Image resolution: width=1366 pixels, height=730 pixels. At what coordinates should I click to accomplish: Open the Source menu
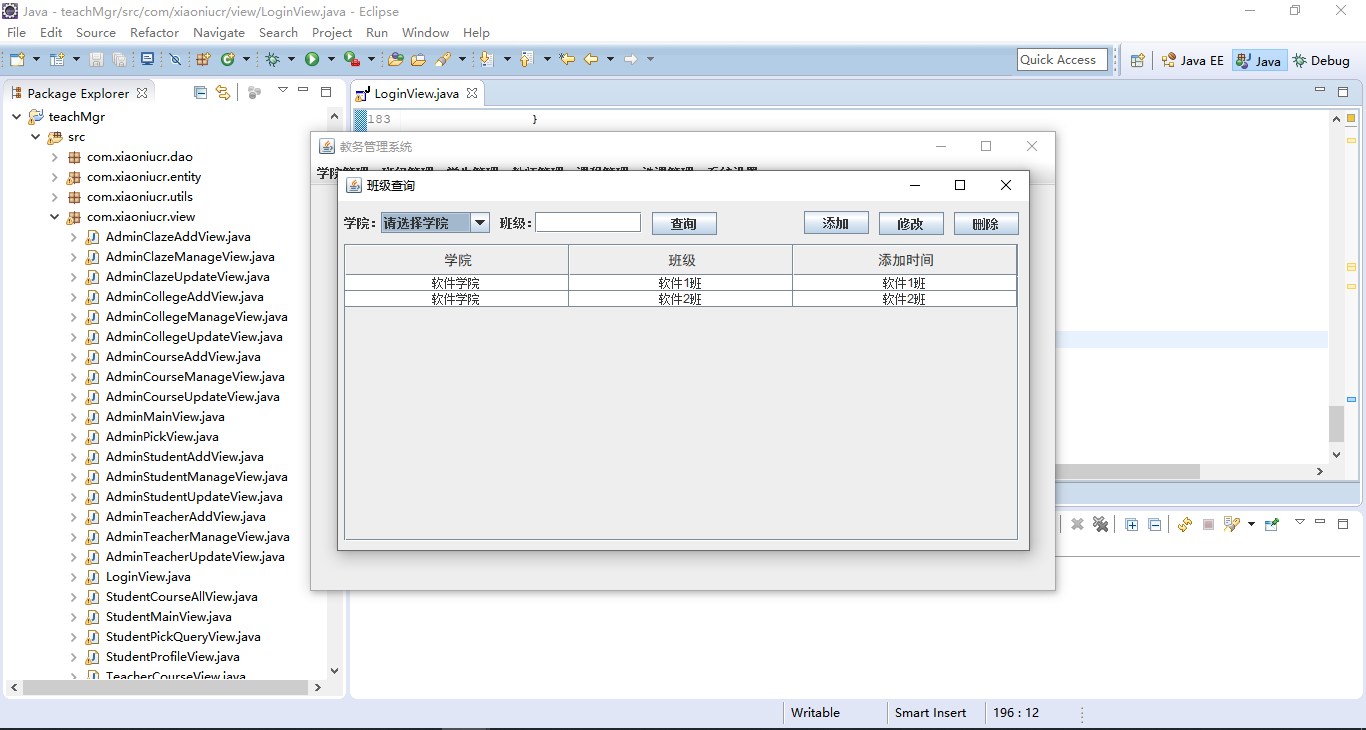coord(96,32)
